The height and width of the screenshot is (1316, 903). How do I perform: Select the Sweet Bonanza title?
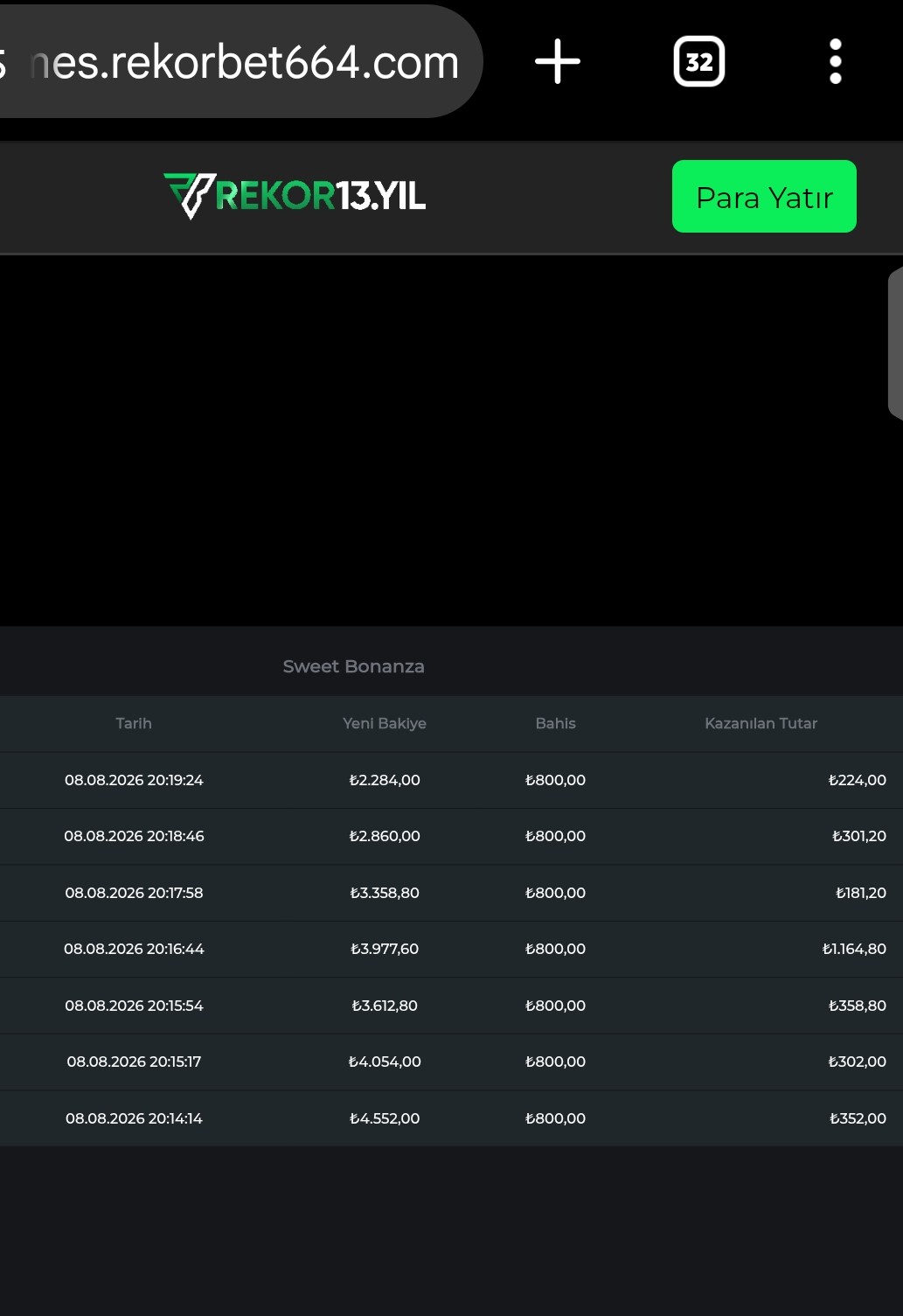[x=354, y=666]
